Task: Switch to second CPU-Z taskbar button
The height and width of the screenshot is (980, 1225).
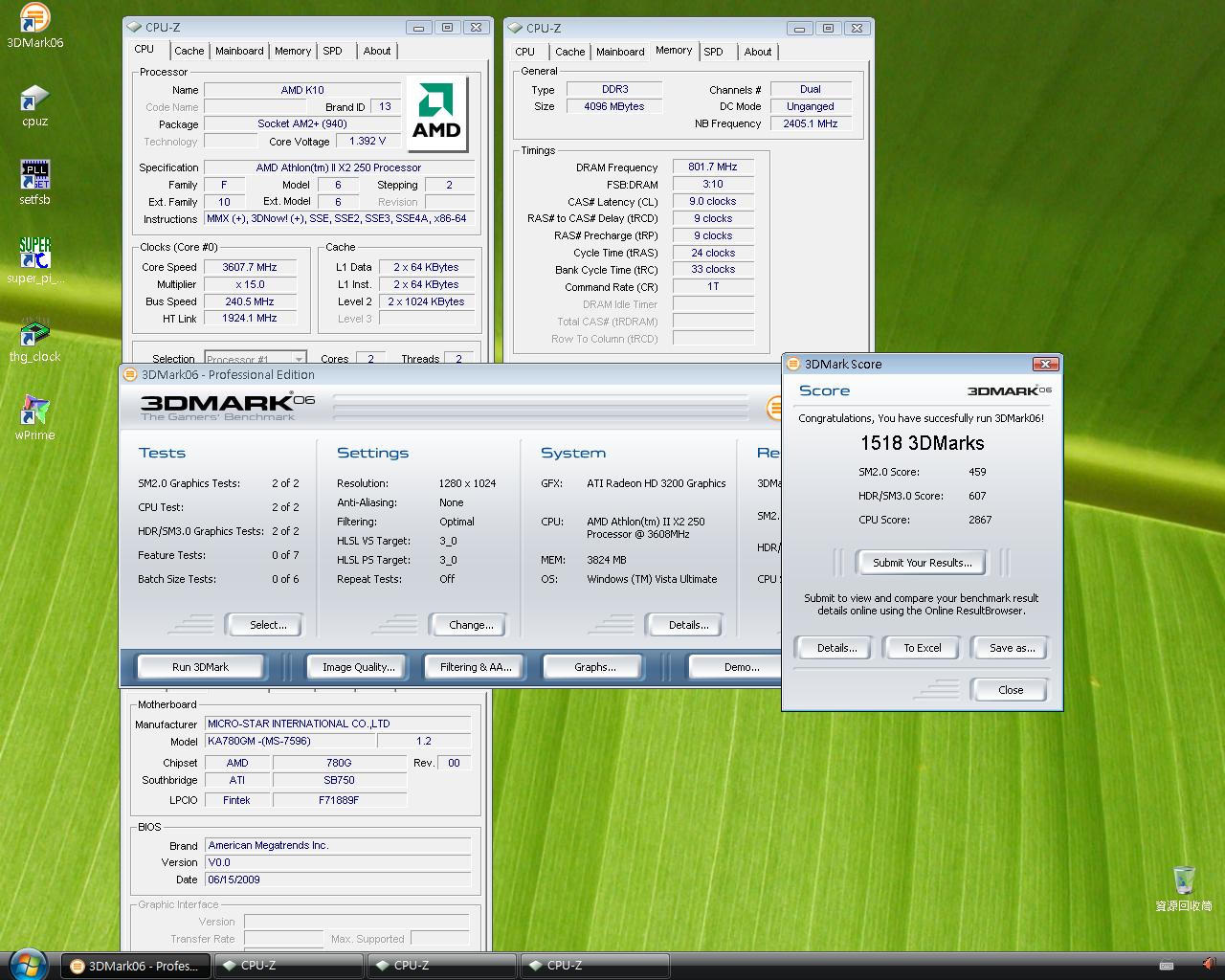Action: point(441,966)
